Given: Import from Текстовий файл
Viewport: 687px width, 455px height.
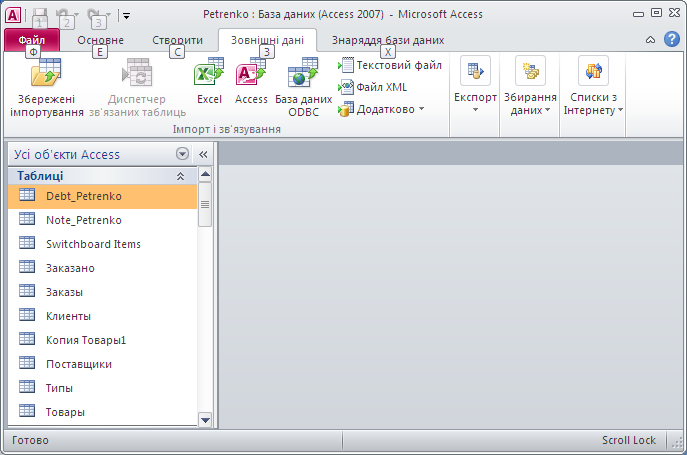Looking at the screenshot, I should click(x=390, y=65).
